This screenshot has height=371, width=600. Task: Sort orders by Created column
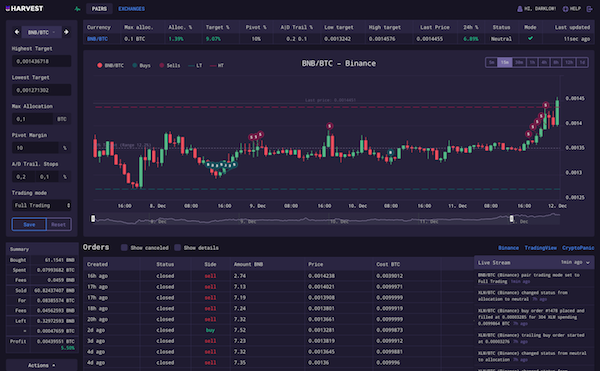pos(97,264)
